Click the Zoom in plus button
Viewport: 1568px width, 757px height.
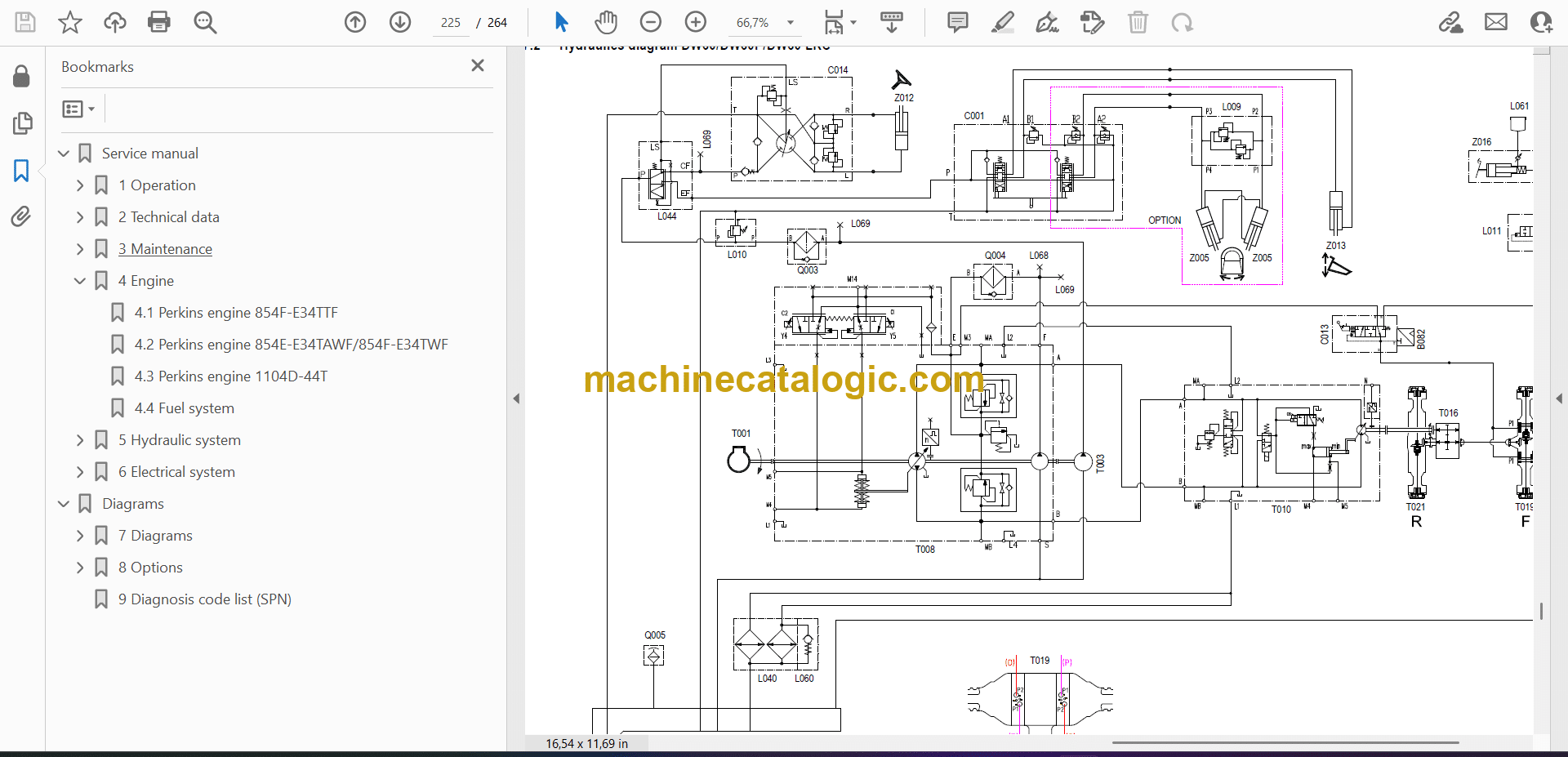pos(695,22)
